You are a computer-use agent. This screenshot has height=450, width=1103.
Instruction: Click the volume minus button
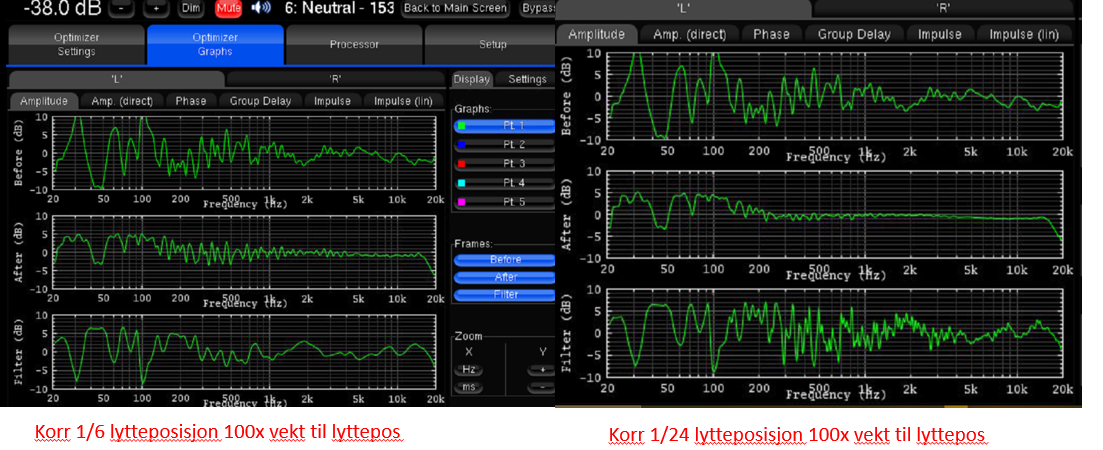120,8
